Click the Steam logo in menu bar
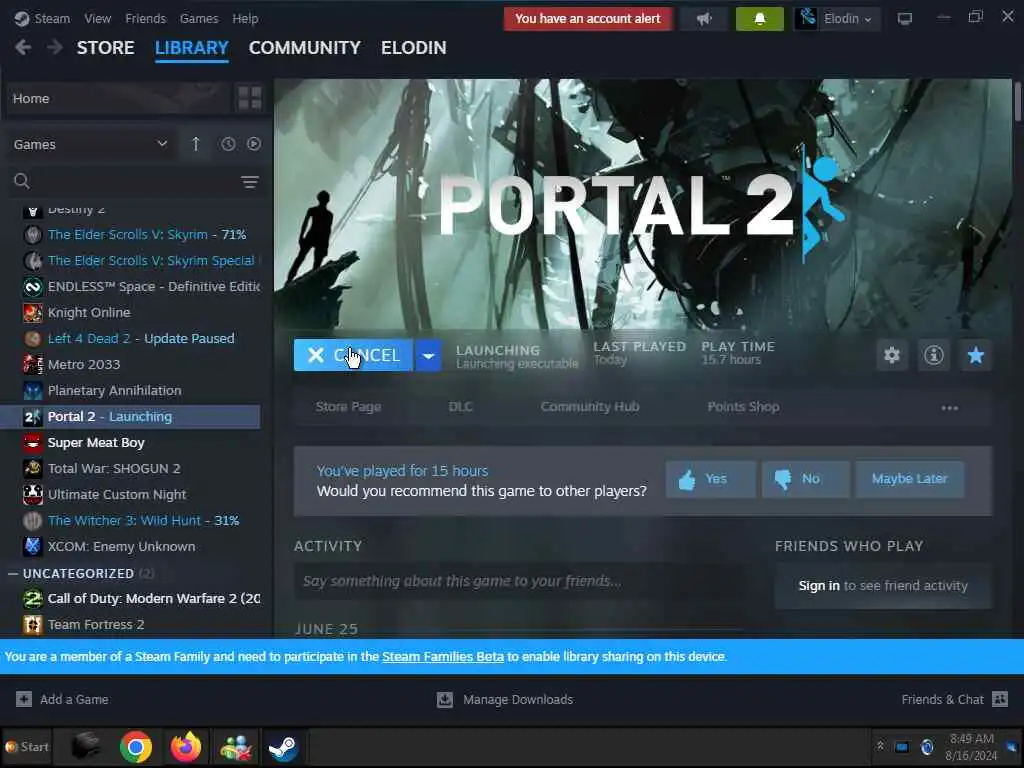Viewport: 1024px width, 768px height. (22, 18)
